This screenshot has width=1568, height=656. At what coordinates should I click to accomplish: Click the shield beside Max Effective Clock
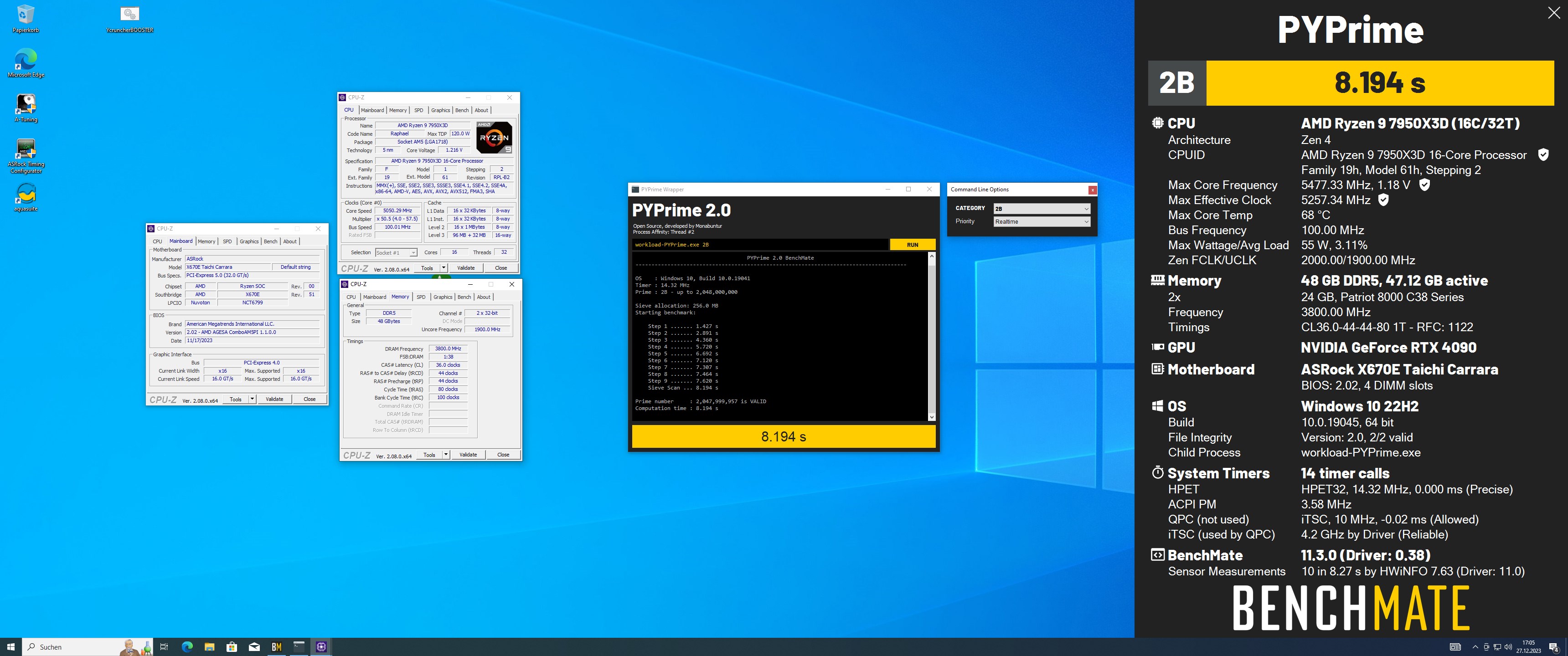point(1383,200)
